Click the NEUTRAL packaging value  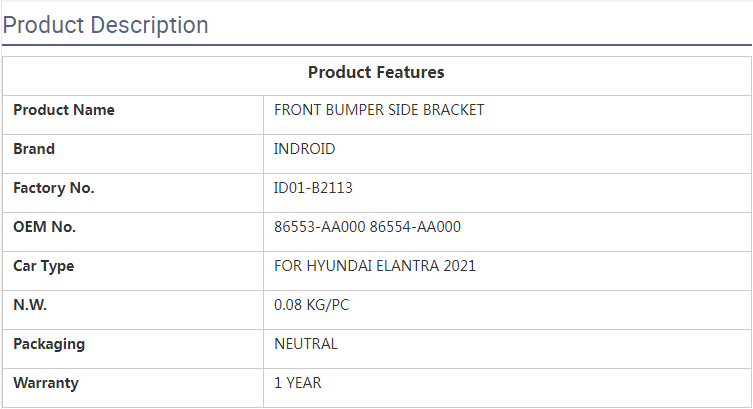point(306,344)
